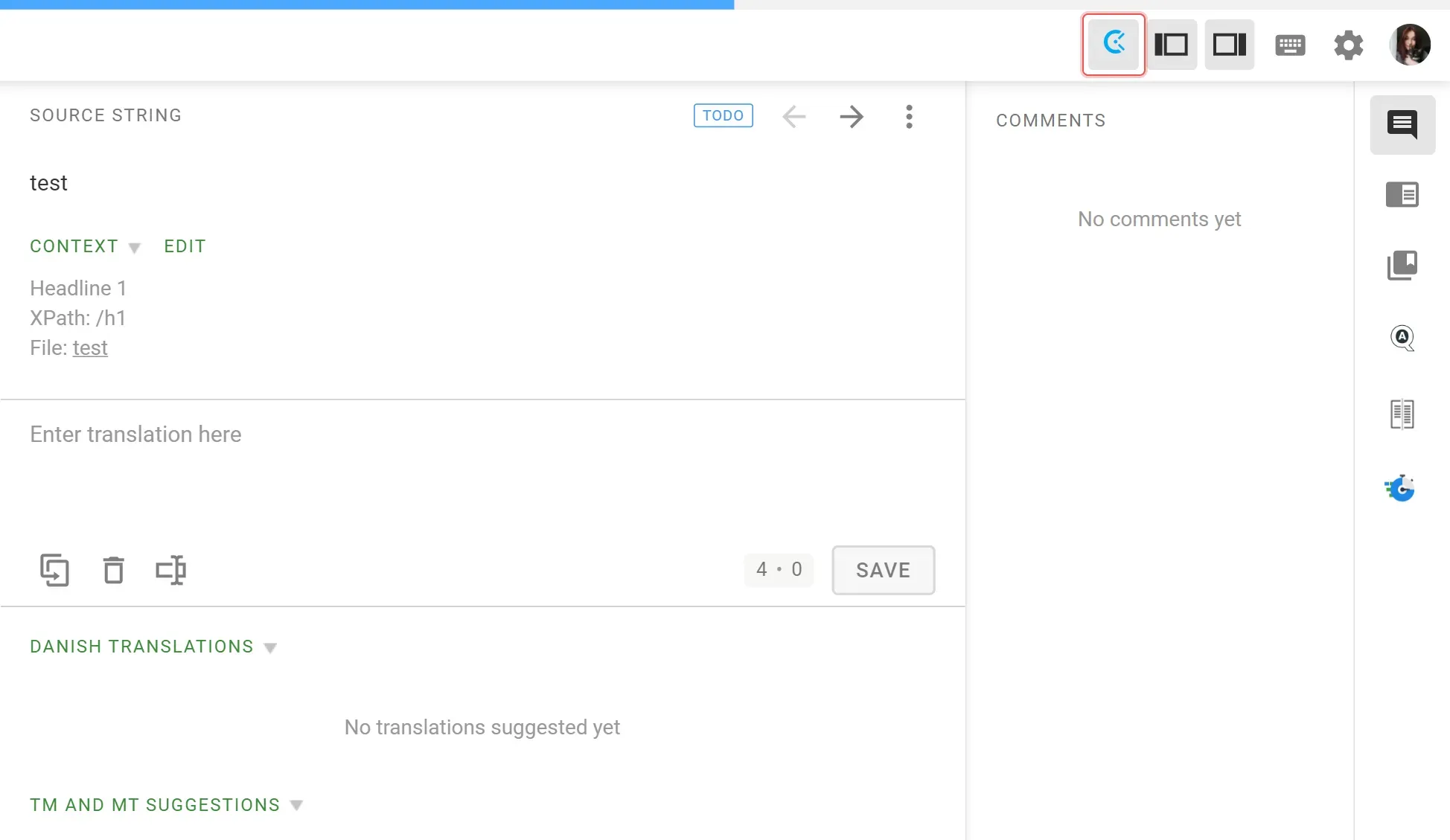Copy source text to translation
The image size is (1450, 840).
pos(54,571)
